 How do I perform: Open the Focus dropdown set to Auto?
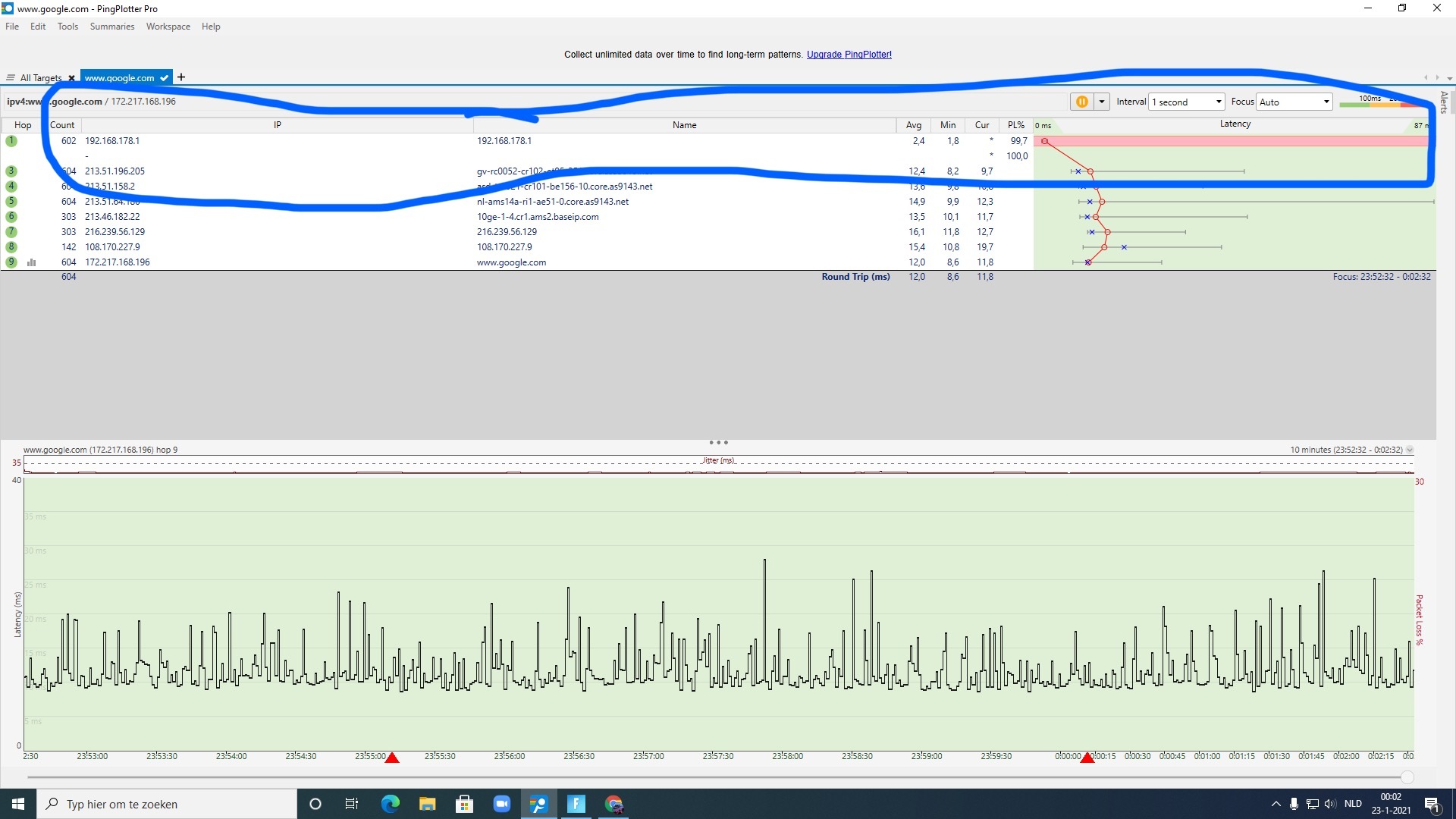coord(1294,102)
